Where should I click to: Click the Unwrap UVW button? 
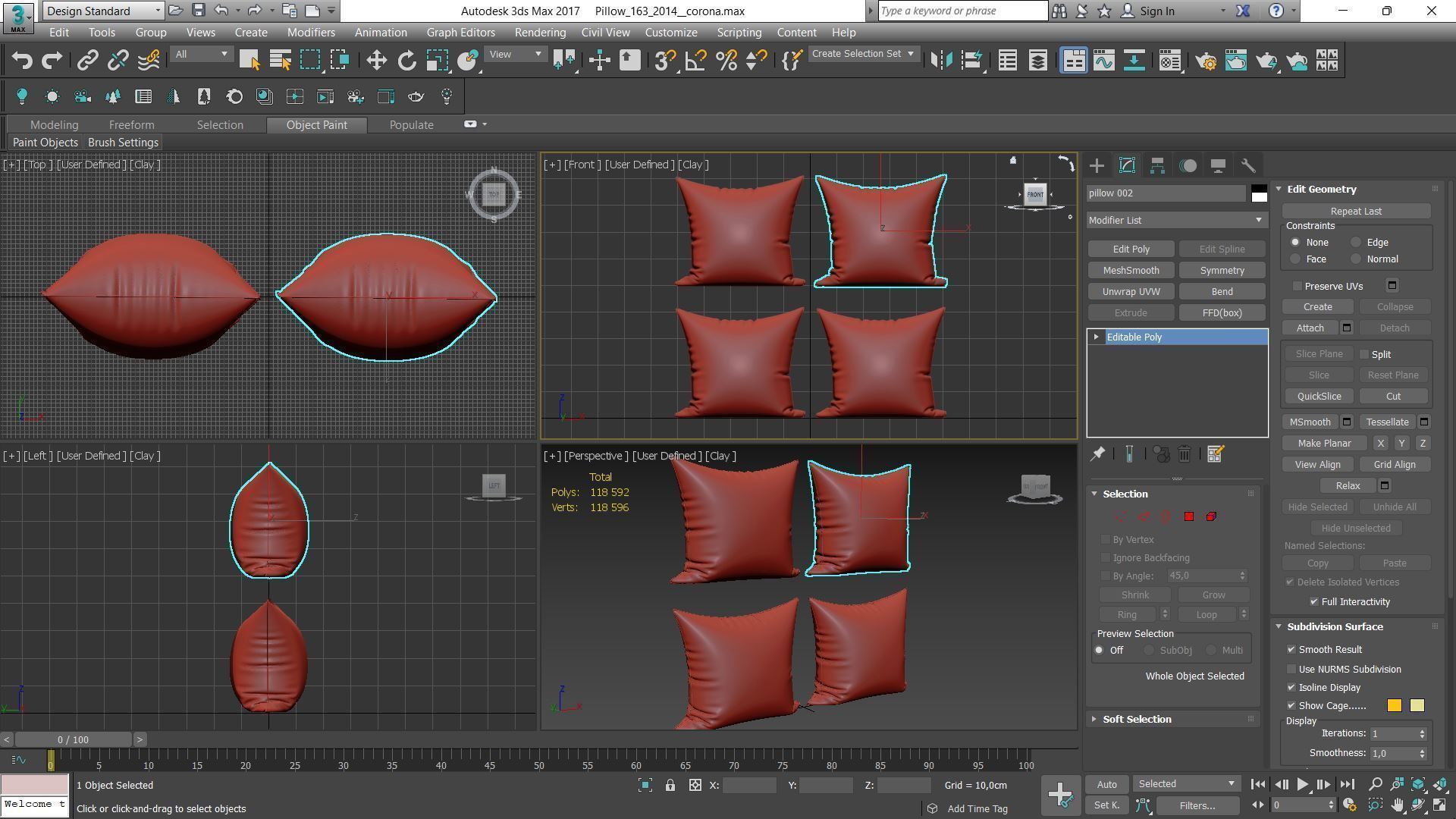pos(1131,292)
